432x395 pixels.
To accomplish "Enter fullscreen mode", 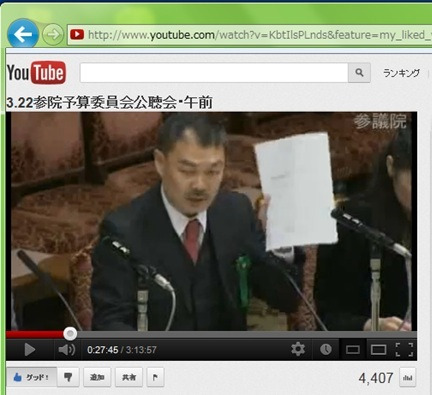I will click(x=404, y=349).
